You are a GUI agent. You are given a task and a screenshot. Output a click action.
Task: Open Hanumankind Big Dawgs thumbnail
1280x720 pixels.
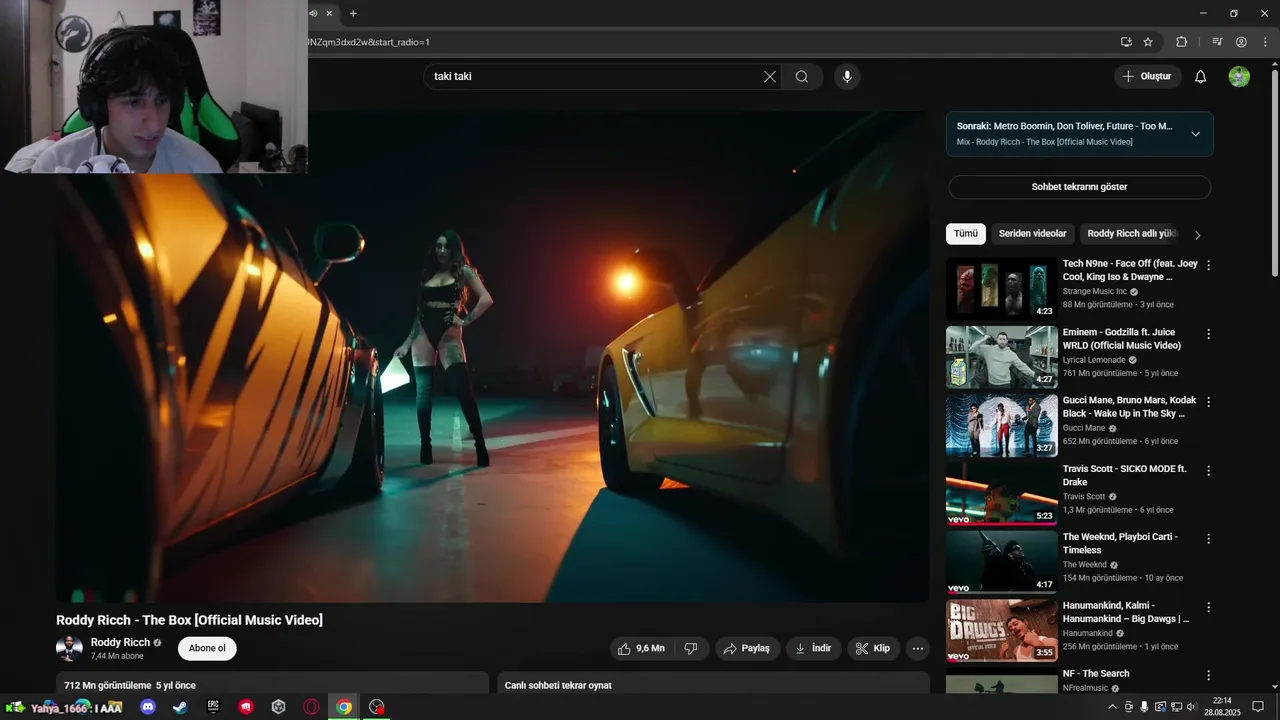(x=1001, y=630)
